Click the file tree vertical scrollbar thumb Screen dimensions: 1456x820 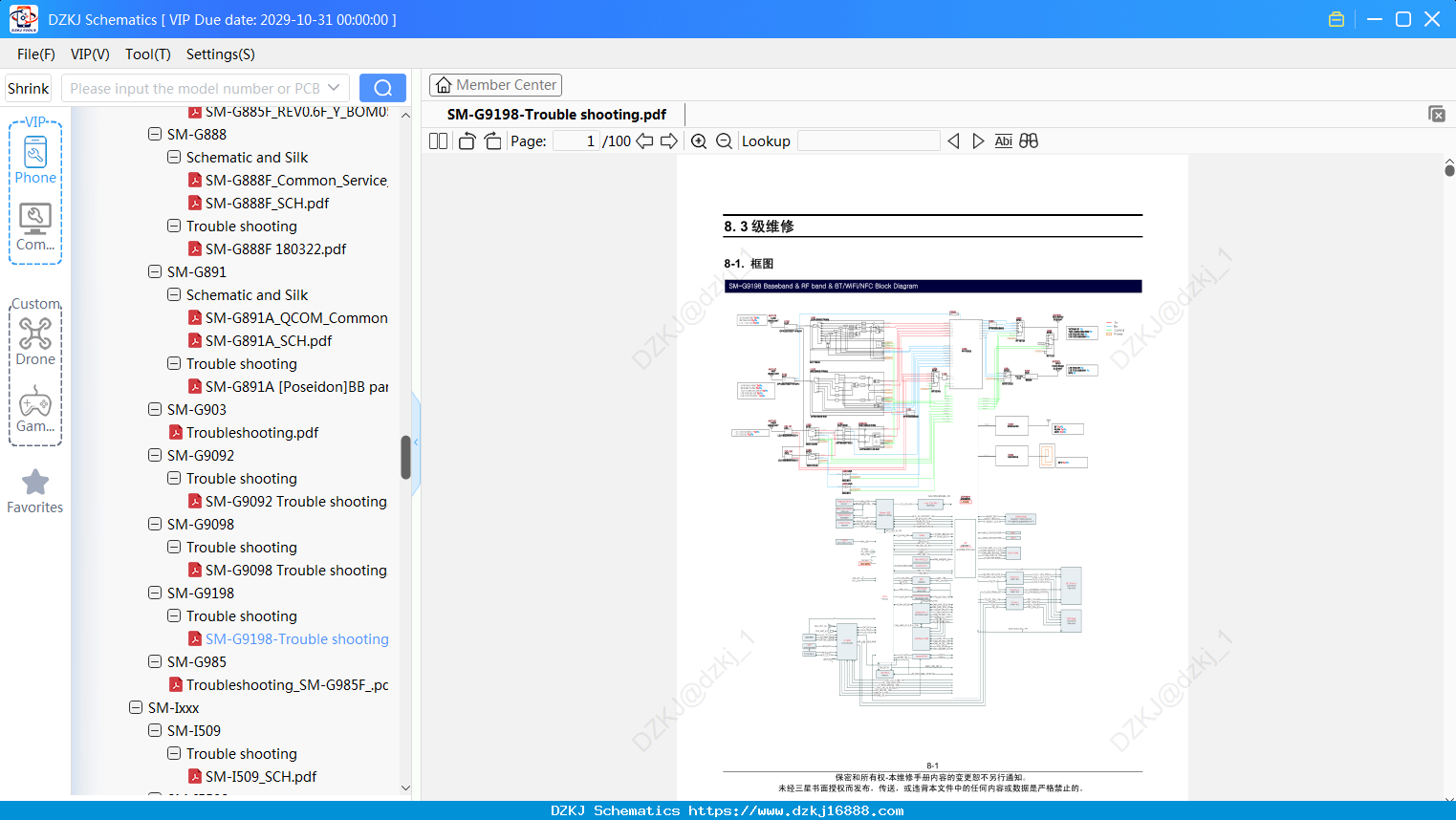coord(405,457)
